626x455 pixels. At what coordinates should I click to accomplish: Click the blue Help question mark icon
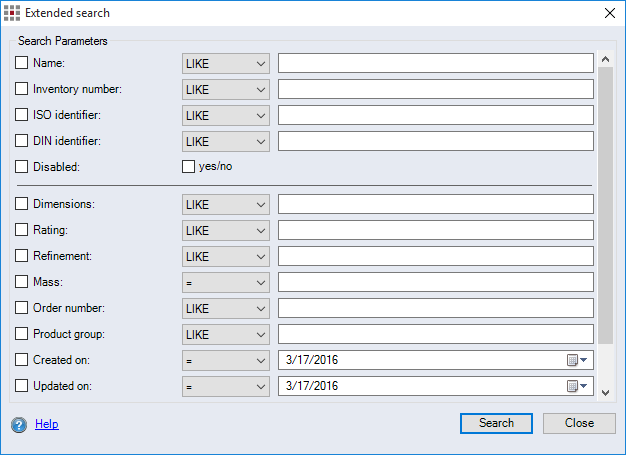coord(19,425)
